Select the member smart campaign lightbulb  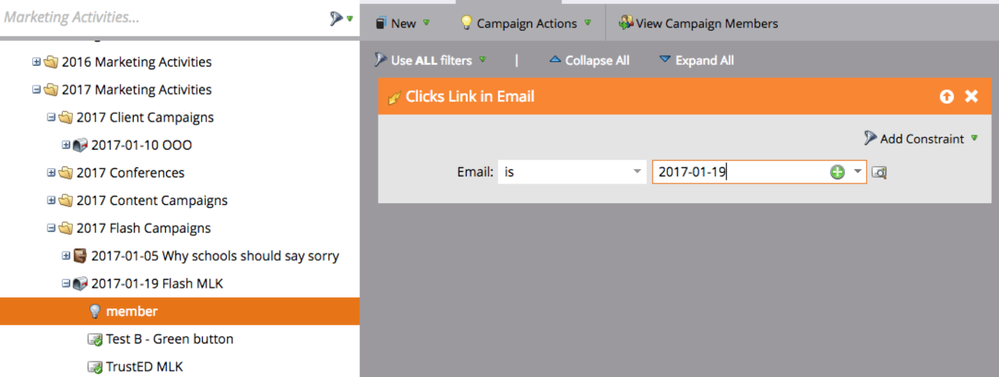pos(95,311)
